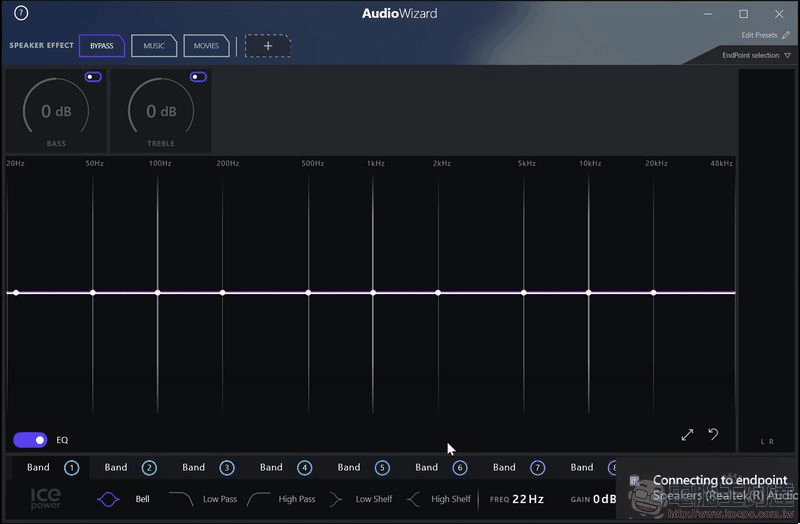Add a new preset with plus button
Viewport: 800px width, 524px height.
tap(268, 46)
